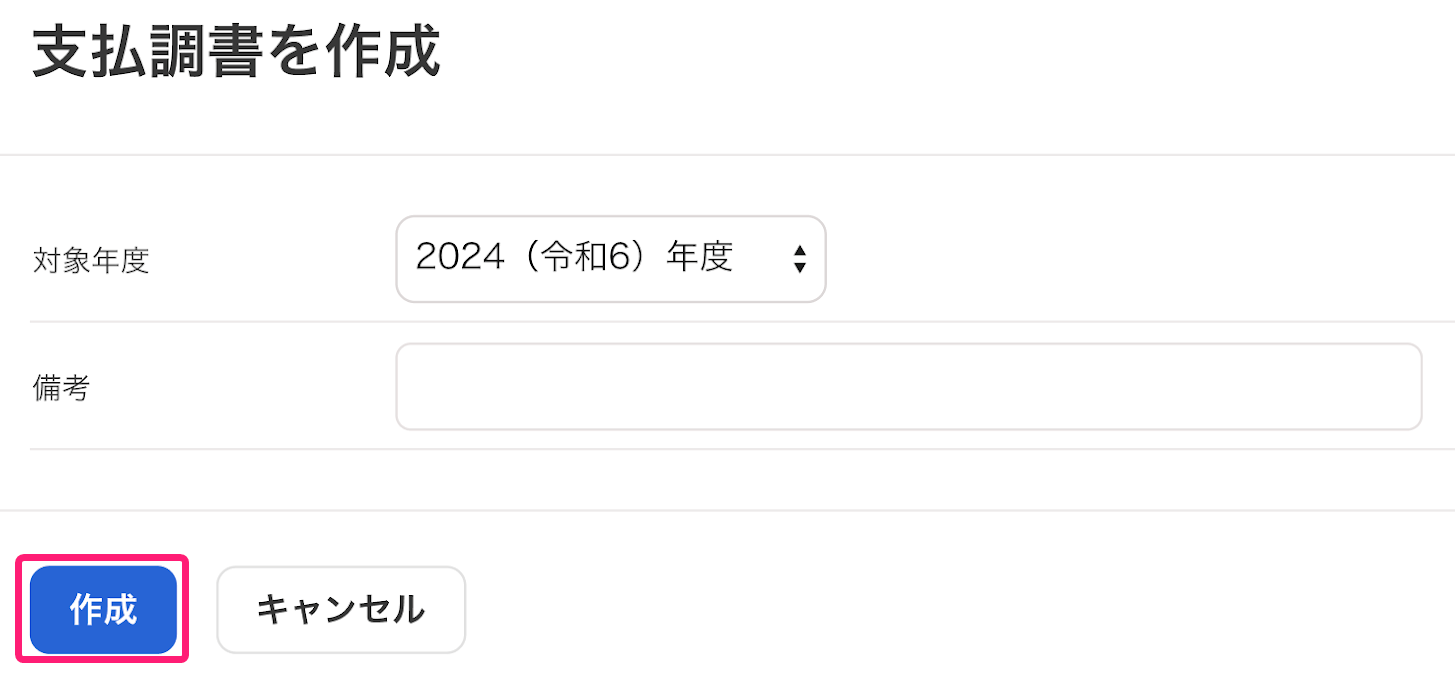Expand the fiscal year selection list
1455x692 pixels.
[610, 259]
